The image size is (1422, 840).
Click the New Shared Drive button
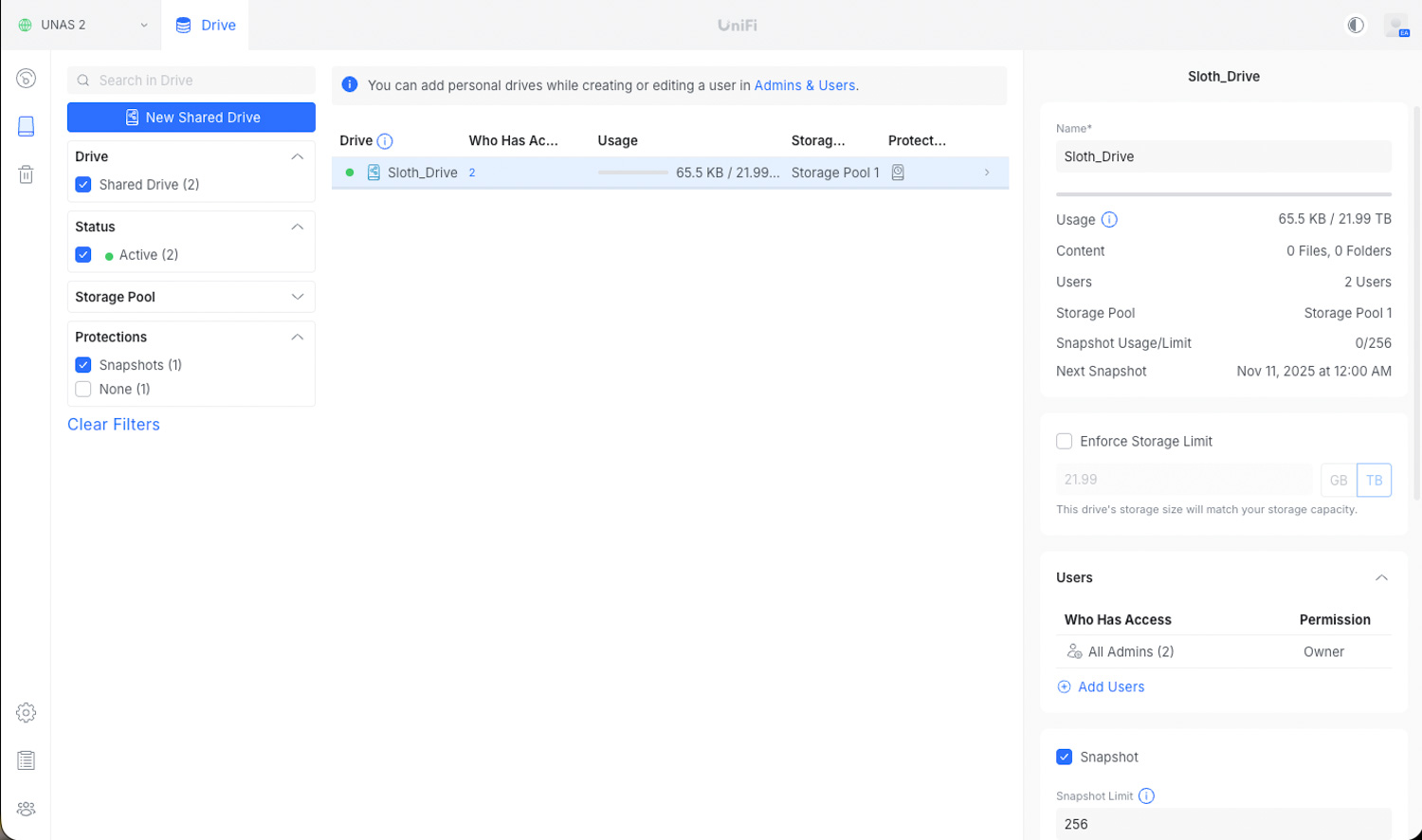[191, 118]
